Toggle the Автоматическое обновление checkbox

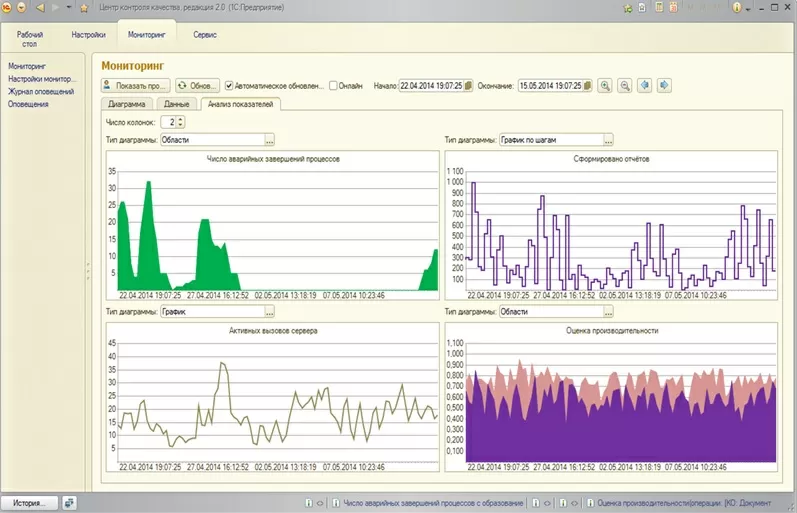tap(229, 86)
